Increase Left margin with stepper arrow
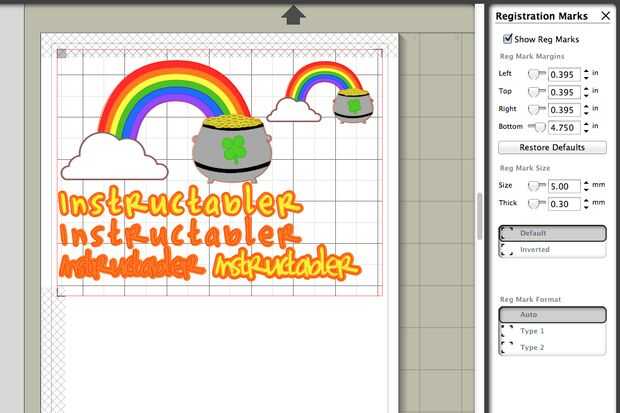Image resolution: width=620 pixels, height=413 pixels. tap(586, 71)
